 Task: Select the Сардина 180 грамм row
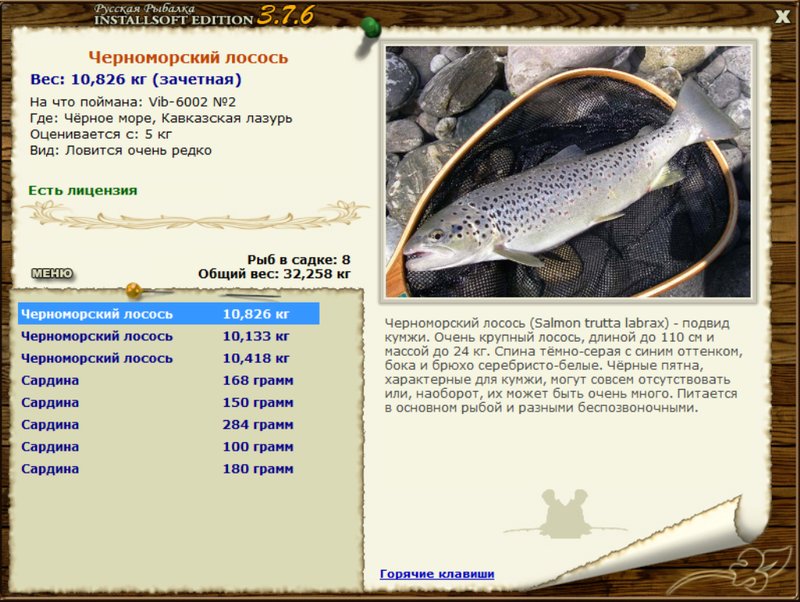pos(169,469)
